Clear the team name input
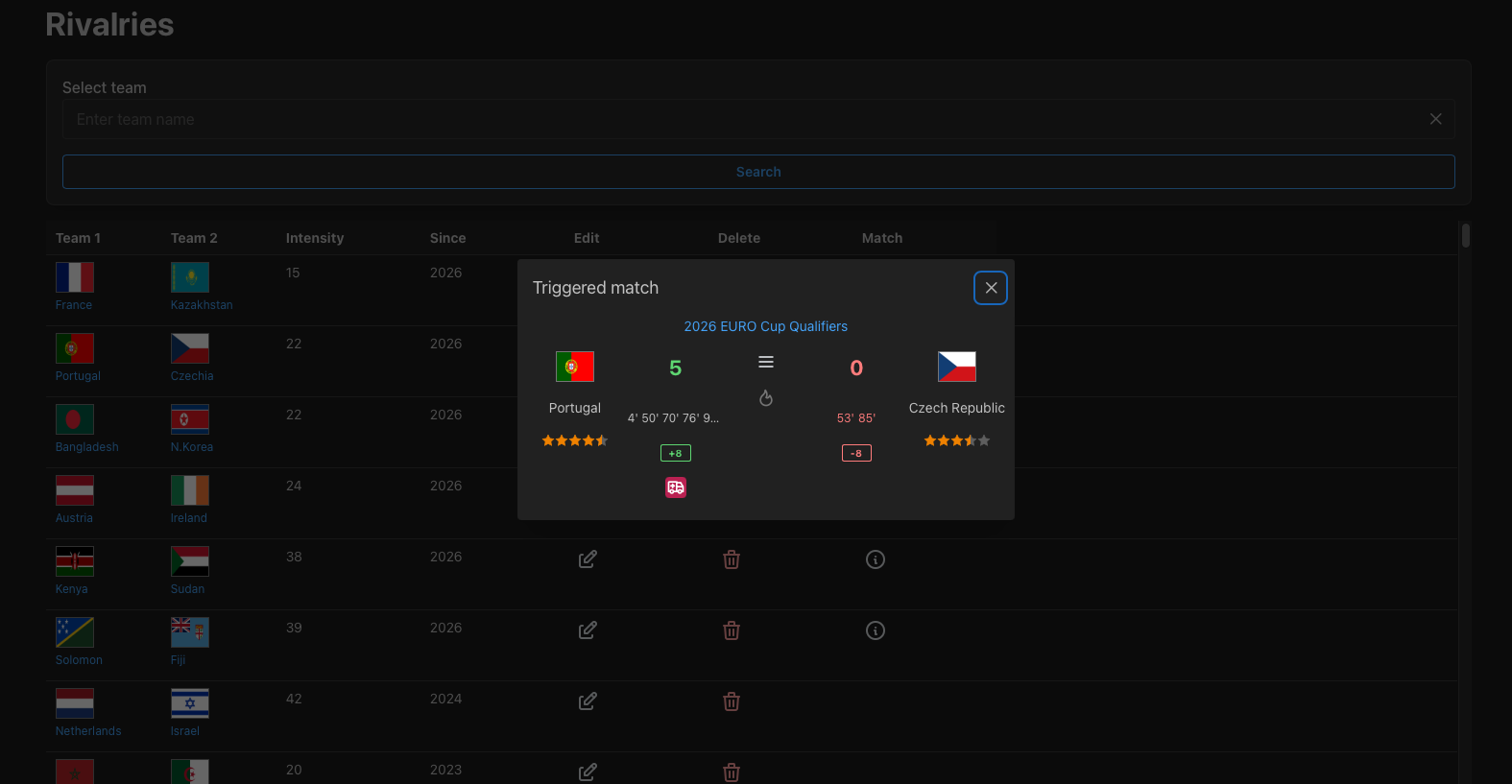 1435,119
